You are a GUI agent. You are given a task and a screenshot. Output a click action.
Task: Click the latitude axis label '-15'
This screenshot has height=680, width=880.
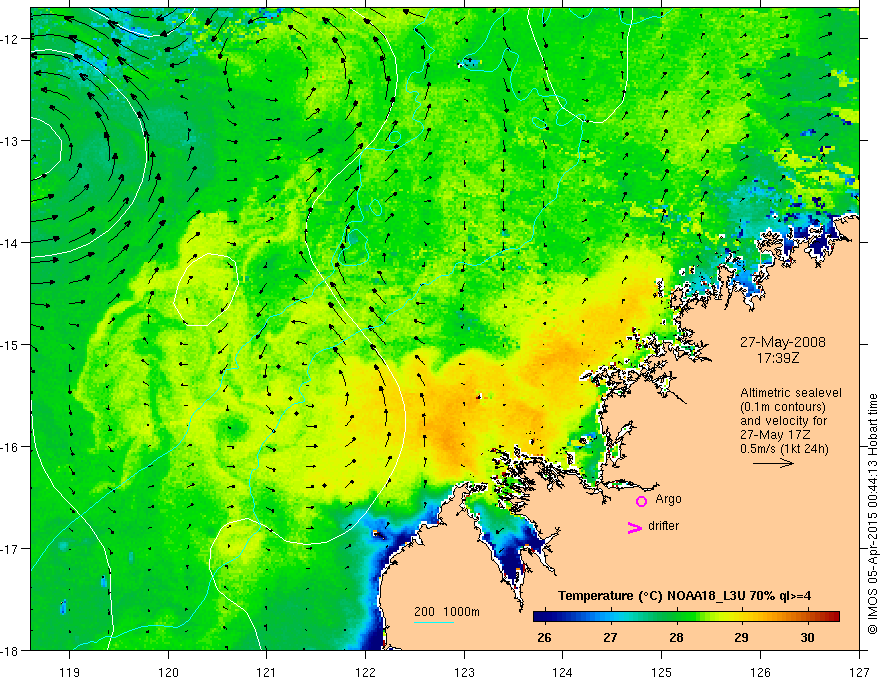[10, 344]
